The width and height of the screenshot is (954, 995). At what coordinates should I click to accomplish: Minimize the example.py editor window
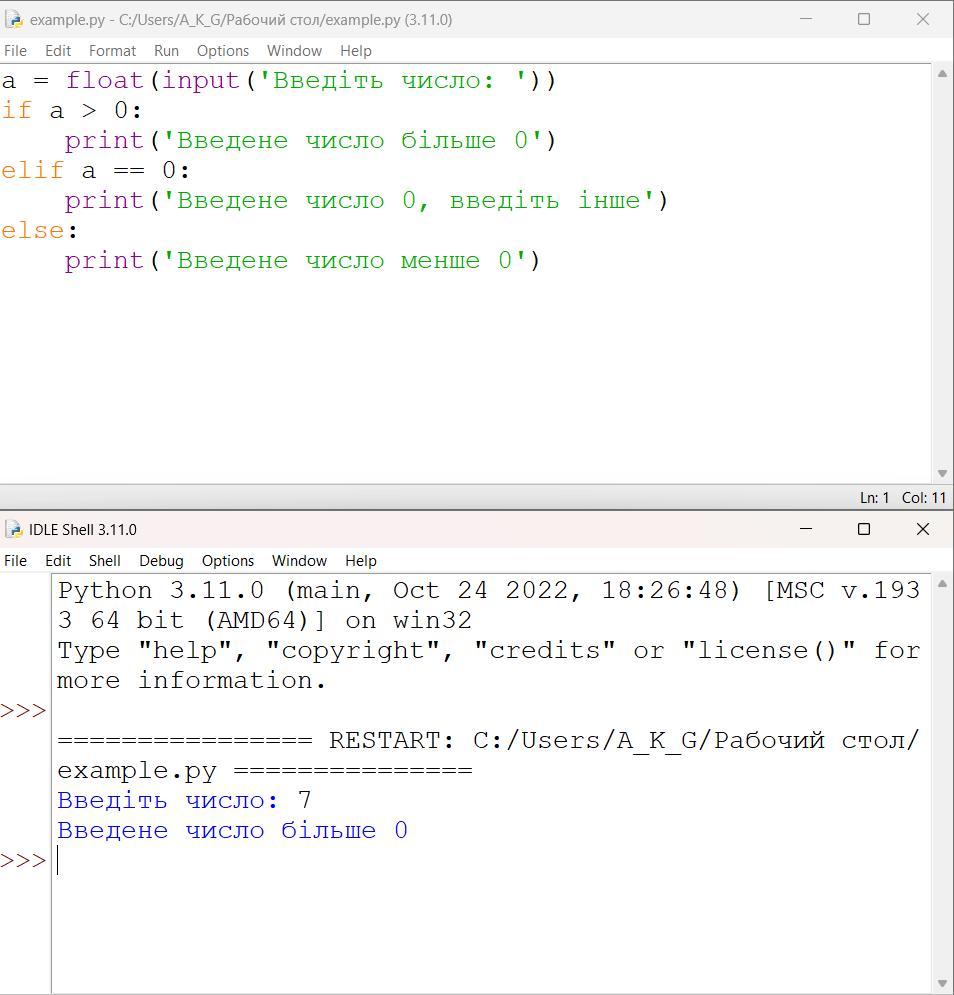[x=806, y=19]
